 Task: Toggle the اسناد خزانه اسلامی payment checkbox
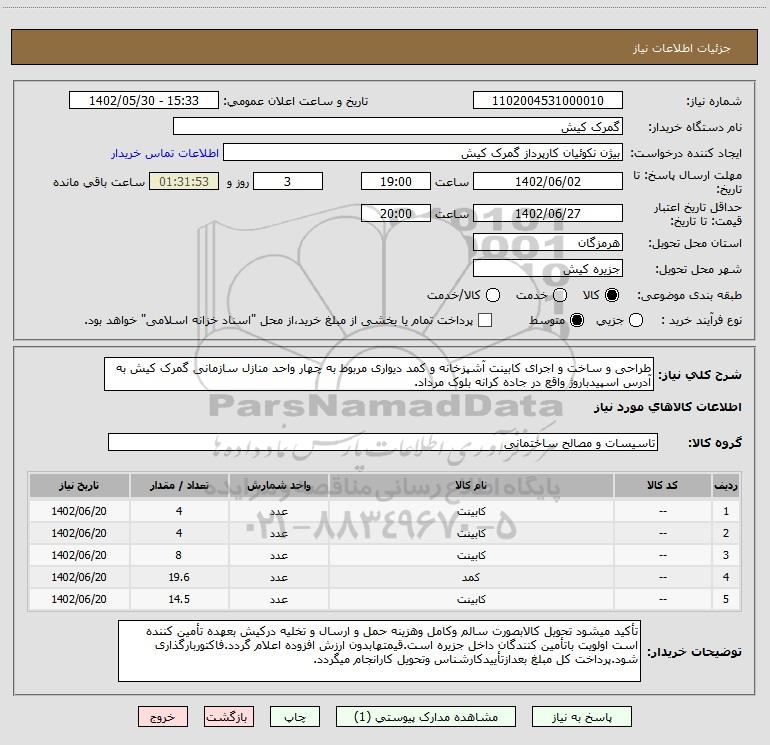[485, 320]
